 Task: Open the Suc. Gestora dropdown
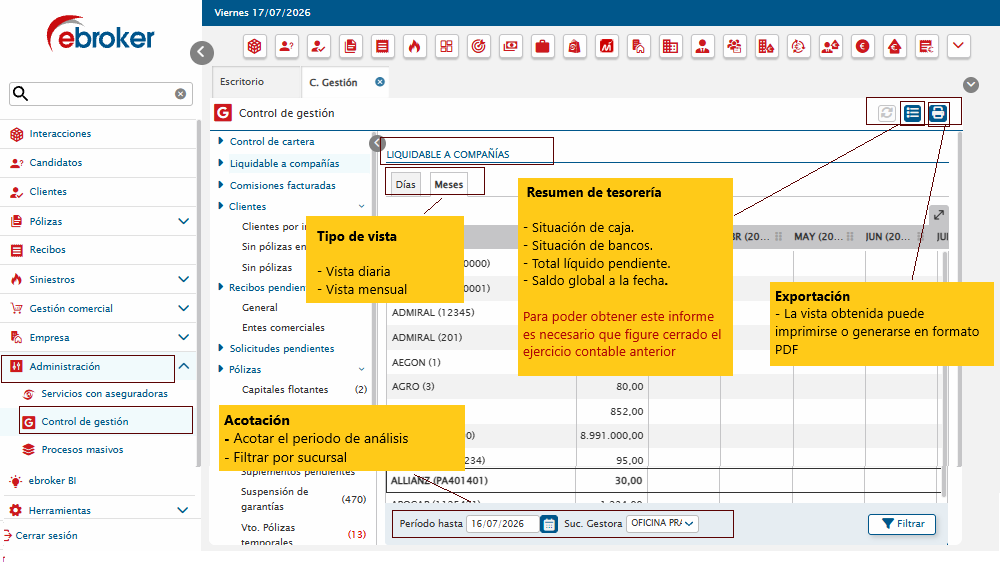(662, 524)
